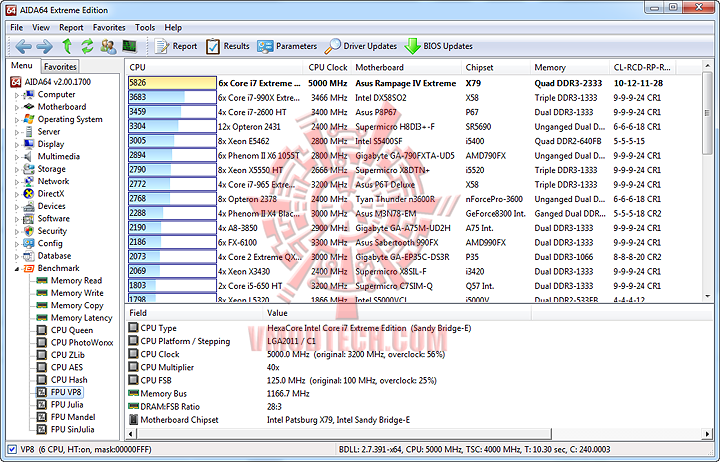The image size is (720, 462).
Task: Go back with the left arrow icon
Action: point(23,46)
